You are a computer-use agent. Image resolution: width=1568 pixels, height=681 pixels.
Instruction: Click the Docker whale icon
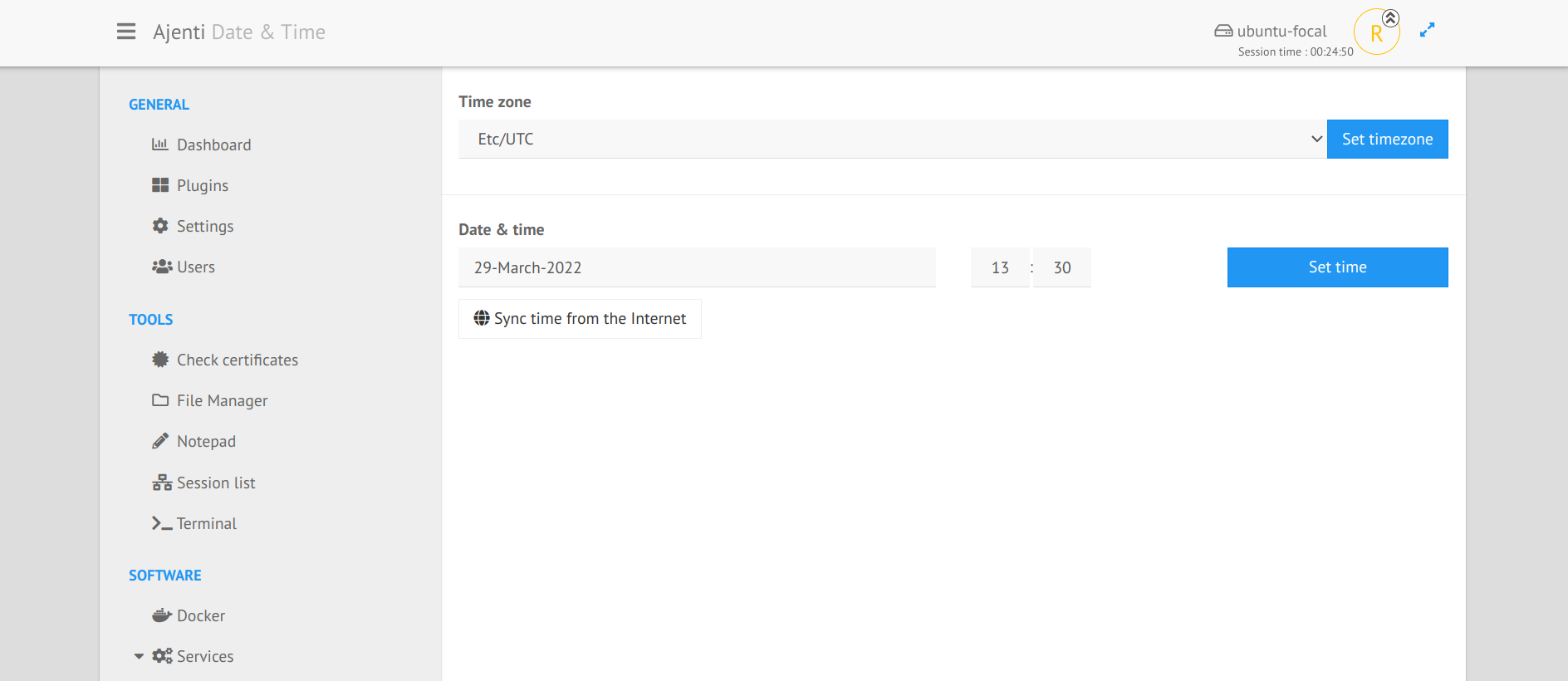tap(162, 615)
